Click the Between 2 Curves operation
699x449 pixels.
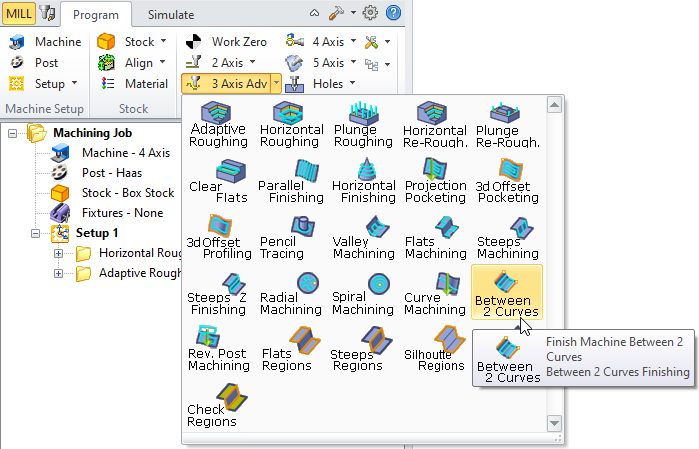click(x=507, y=292)
